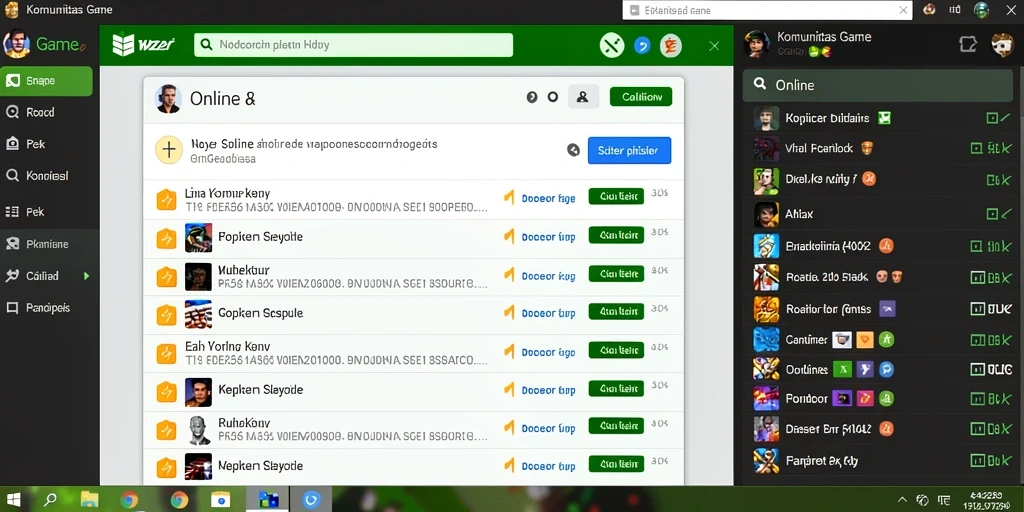Click the orange badge in Popiken Sleyotte row
The width and height of the screenshot is (1024, 512).
click(x=167, y=238)
